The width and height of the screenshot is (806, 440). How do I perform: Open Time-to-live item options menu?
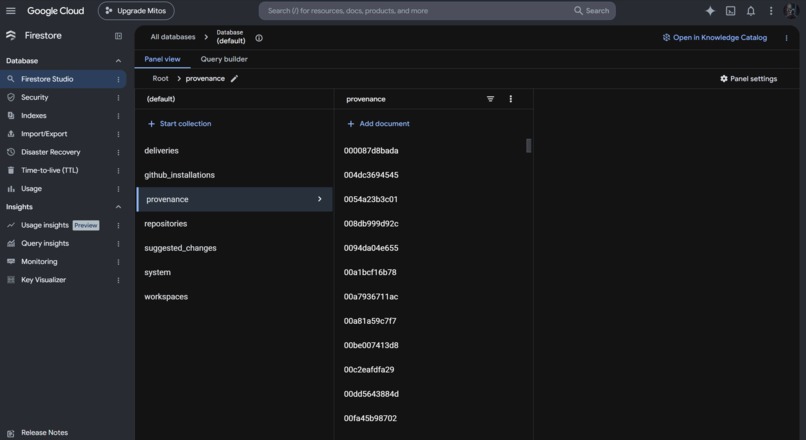118,171
